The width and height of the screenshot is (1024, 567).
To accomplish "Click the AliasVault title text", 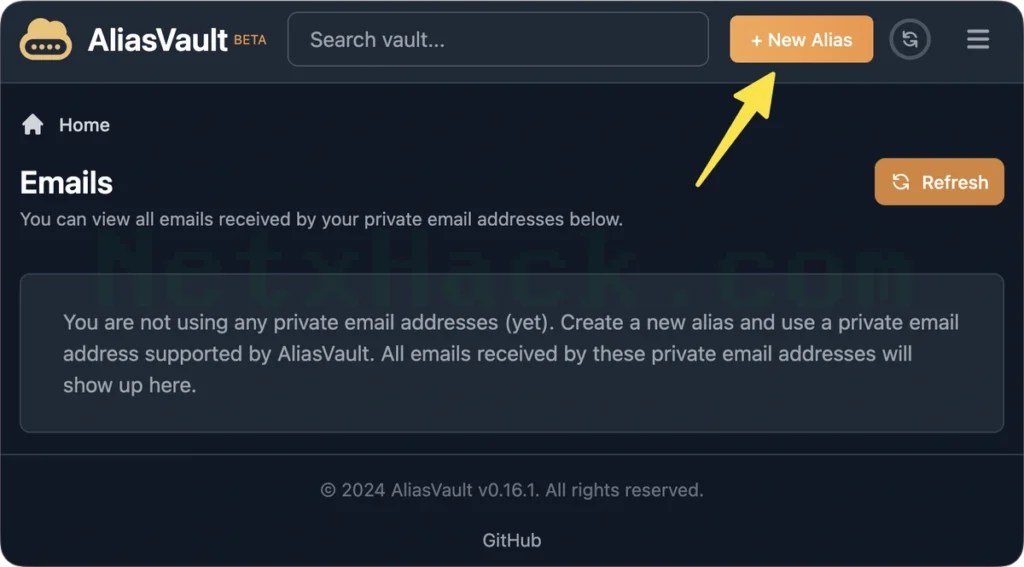I will point(157,40).
